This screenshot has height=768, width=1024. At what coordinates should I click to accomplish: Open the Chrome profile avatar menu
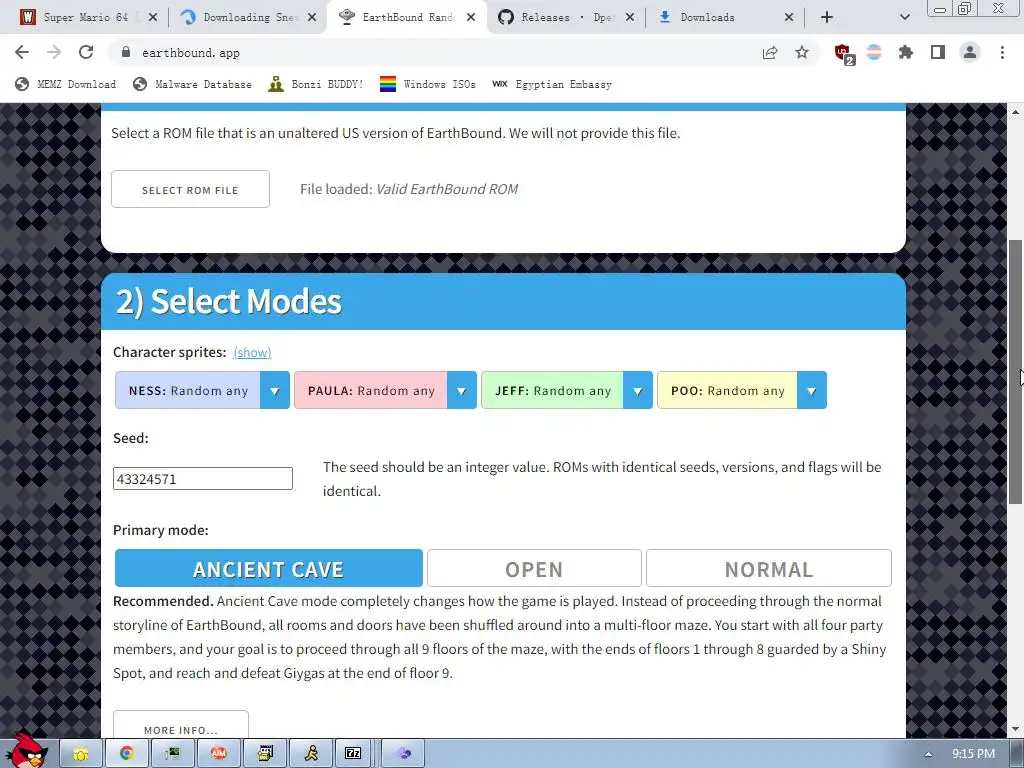[x=970, y=52]
